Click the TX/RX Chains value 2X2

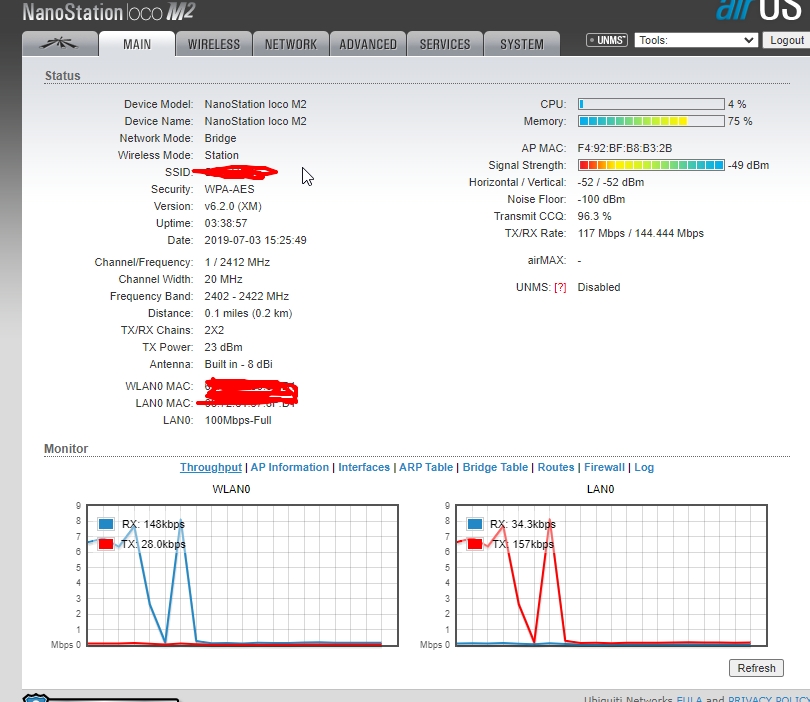[x=214, y=330]
